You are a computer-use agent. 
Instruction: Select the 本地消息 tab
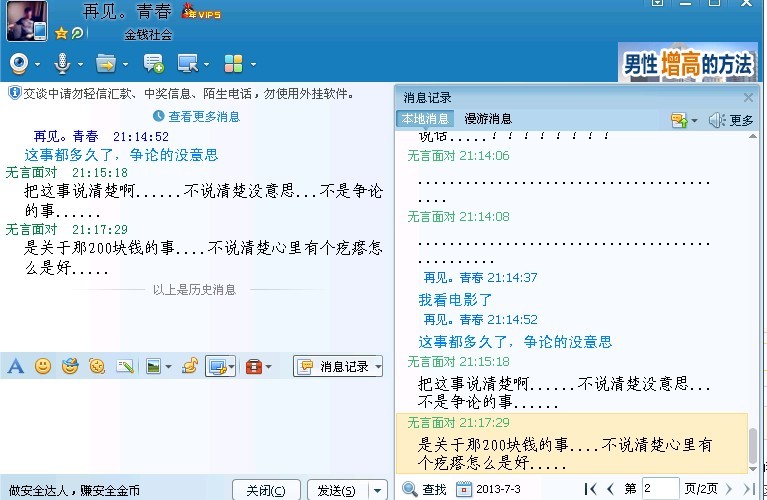click(425, 119)
